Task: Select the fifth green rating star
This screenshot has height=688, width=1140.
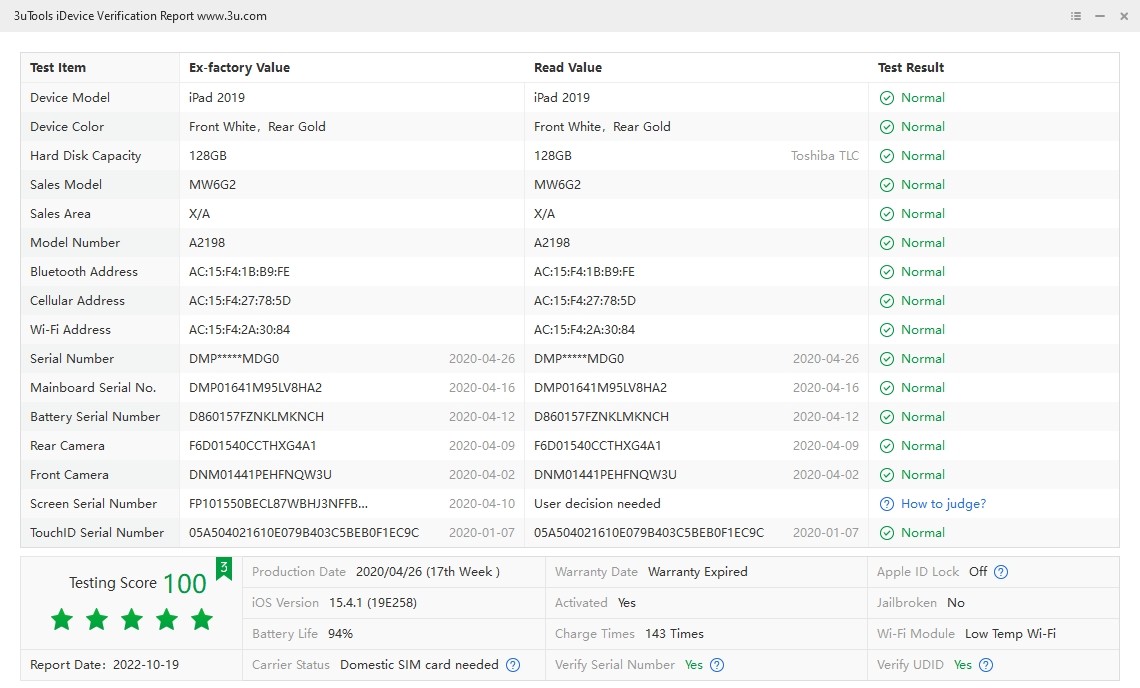Action: (202, 620)
